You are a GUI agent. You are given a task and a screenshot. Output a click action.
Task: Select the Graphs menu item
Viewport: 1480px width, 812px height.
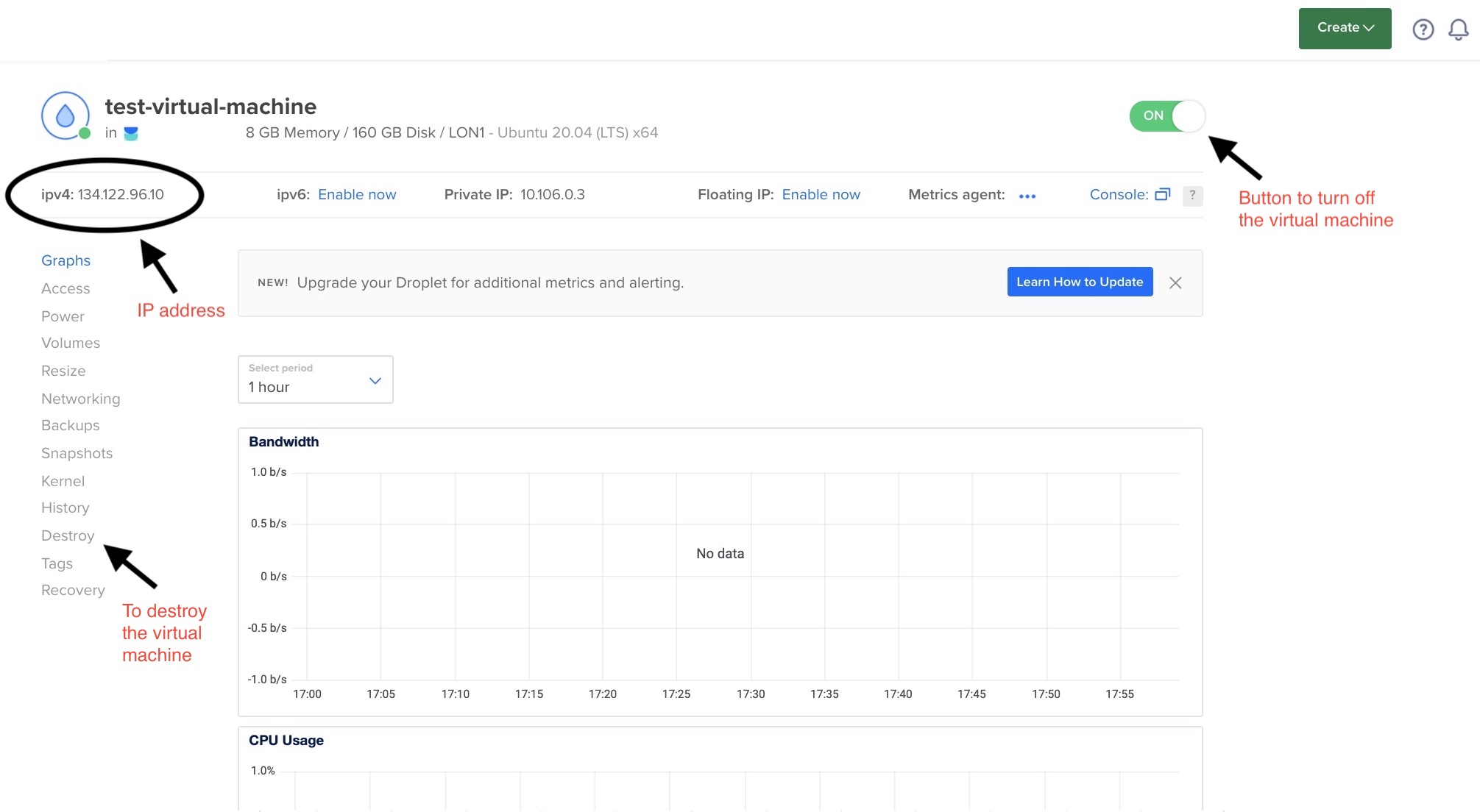65,259
